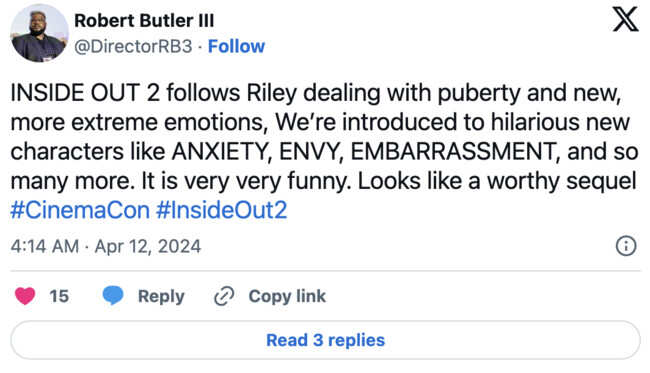
Task: Open Robert Butler III's profile picture
Action: pos(39,33)
